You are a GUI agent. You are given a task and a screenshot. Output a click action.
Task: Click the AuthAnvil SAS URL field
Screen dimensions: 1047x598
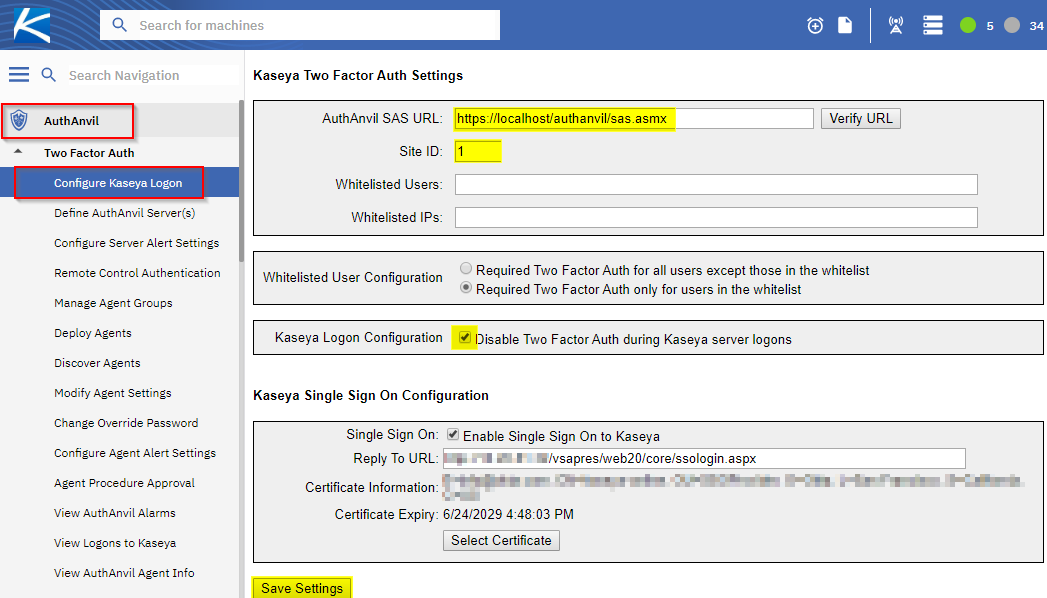pyautogui.click(x=634, y=118)
